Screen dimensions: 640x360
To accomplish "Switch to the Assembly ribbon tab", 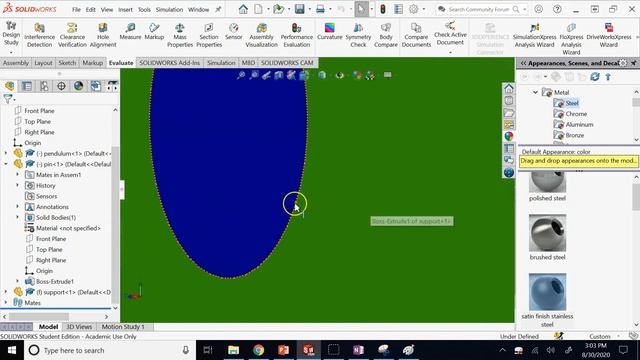I will point(16,63).
